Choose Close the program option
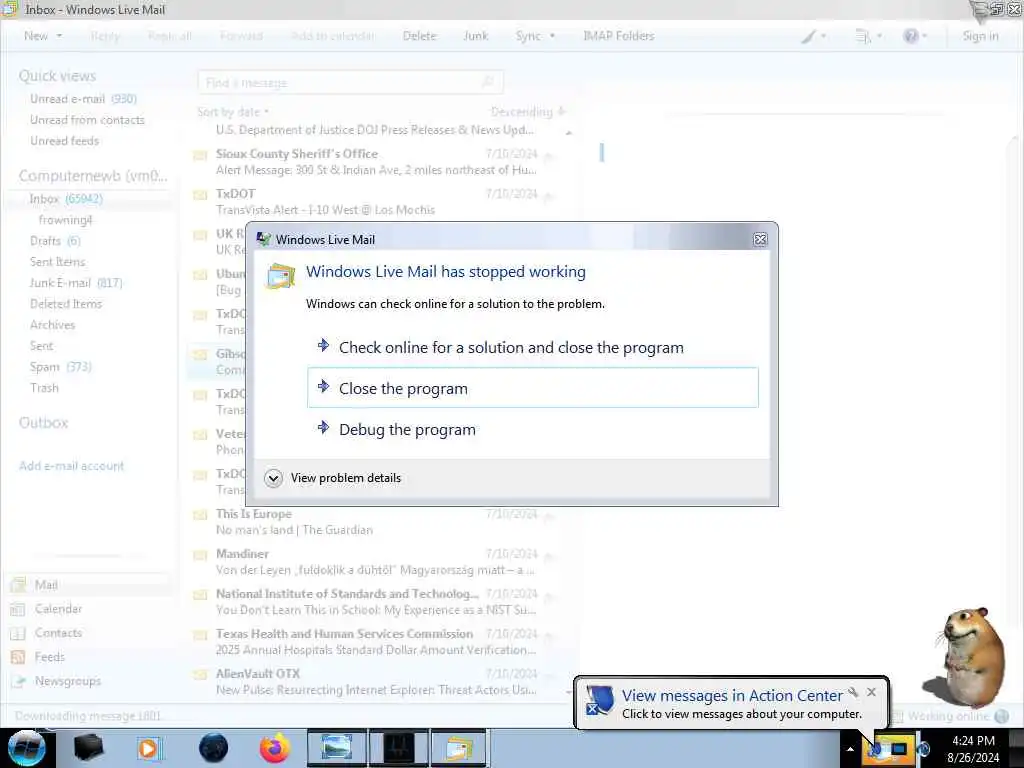 (x=532, y=388)
